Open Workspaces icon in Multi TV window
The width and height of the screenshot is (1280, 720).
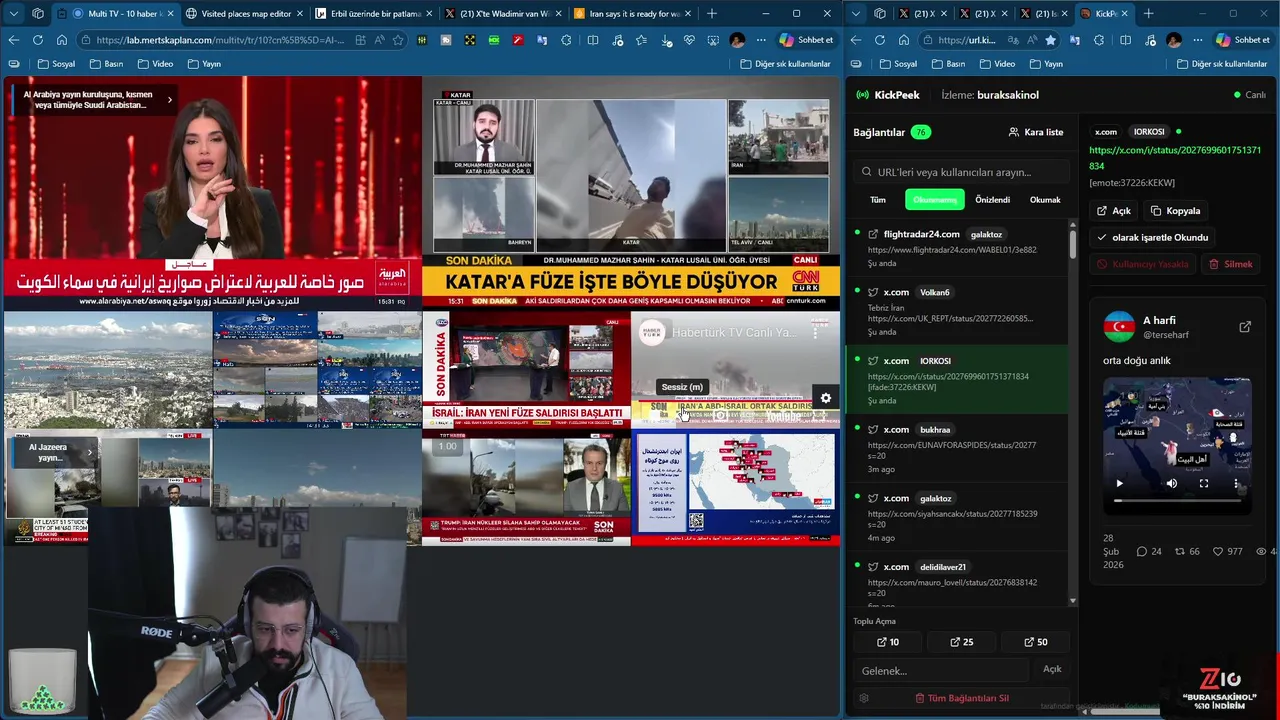pyautogui.click(x=38, y=13)
